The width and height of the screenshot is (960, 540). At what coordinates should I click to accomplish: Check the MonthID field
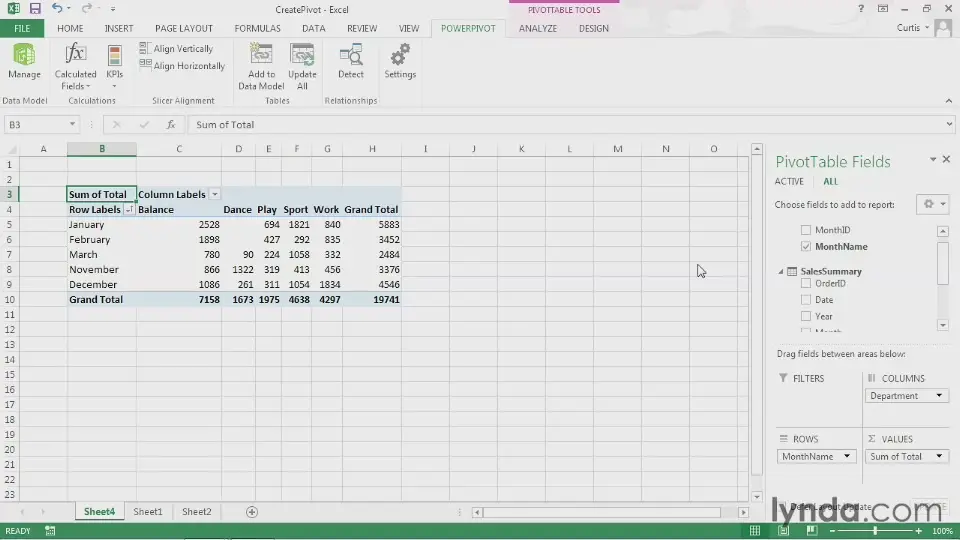point(806,230)
